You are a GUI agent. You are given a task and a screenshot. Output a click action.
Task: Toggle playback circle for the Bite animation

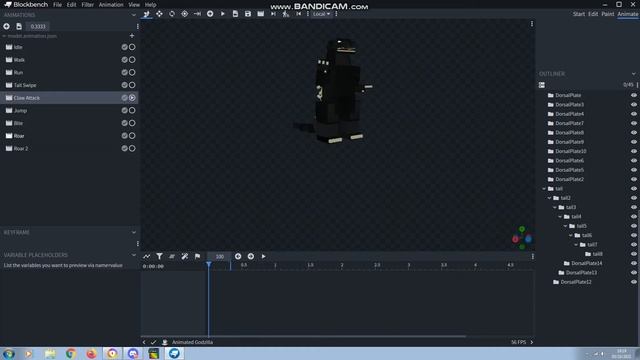pos(132,123)
